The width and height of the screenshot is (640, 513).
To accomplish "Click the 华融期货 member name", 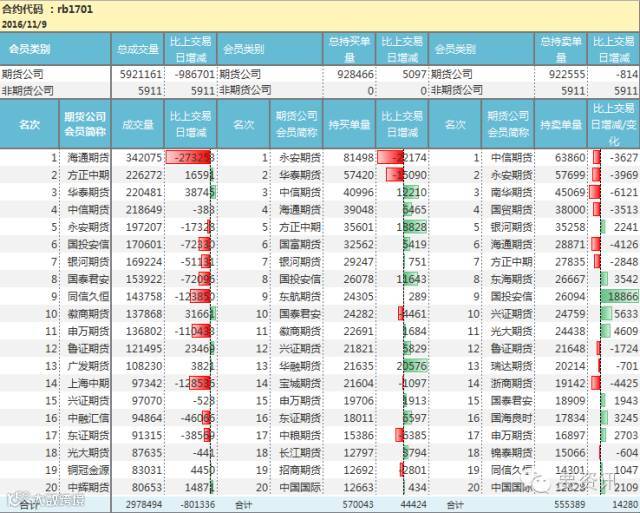I will [x=300, y=366].
